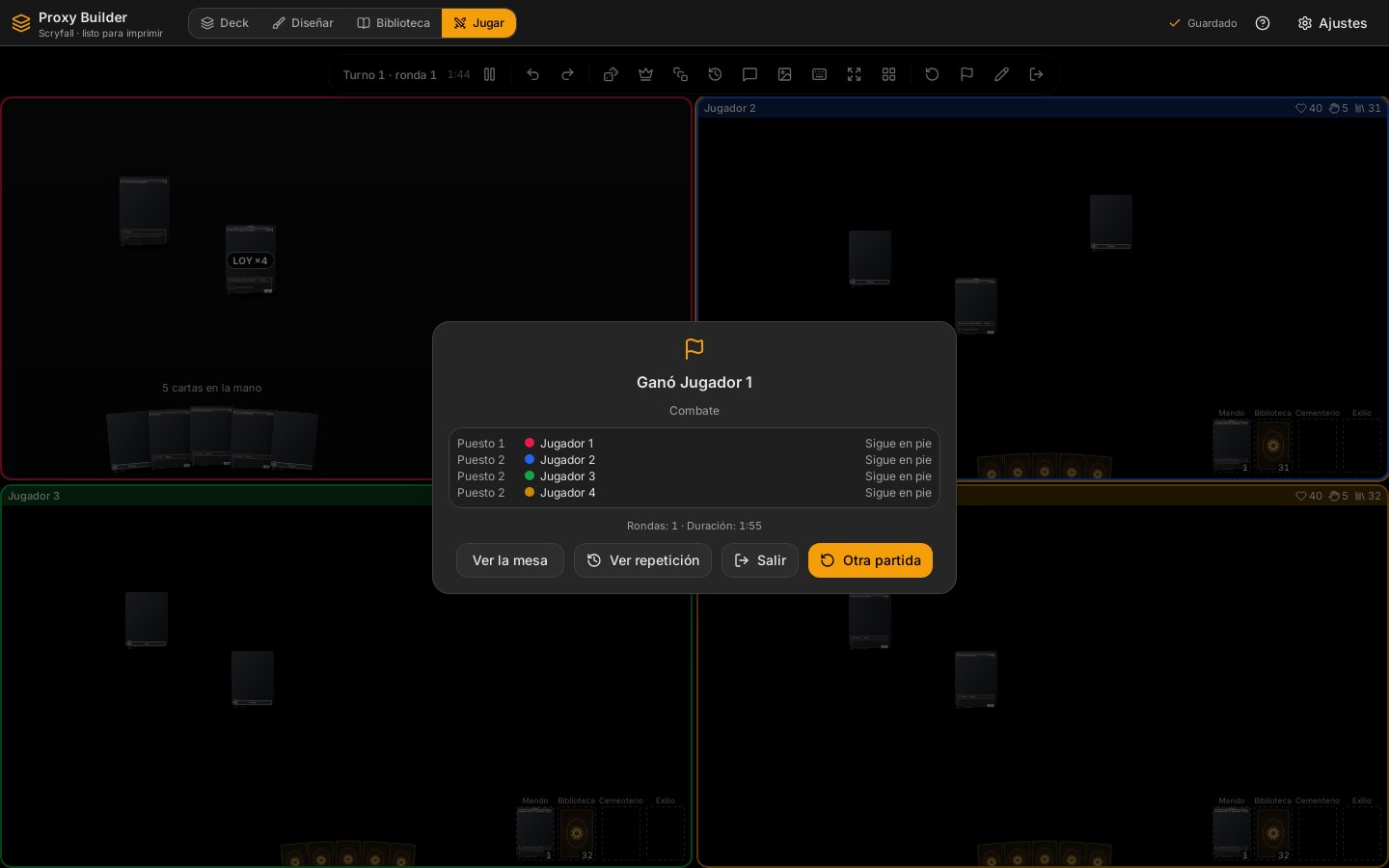Click Jugador 2 life total 40
The width and height of the screenshot is (1389, 868).
[1309, 108]
